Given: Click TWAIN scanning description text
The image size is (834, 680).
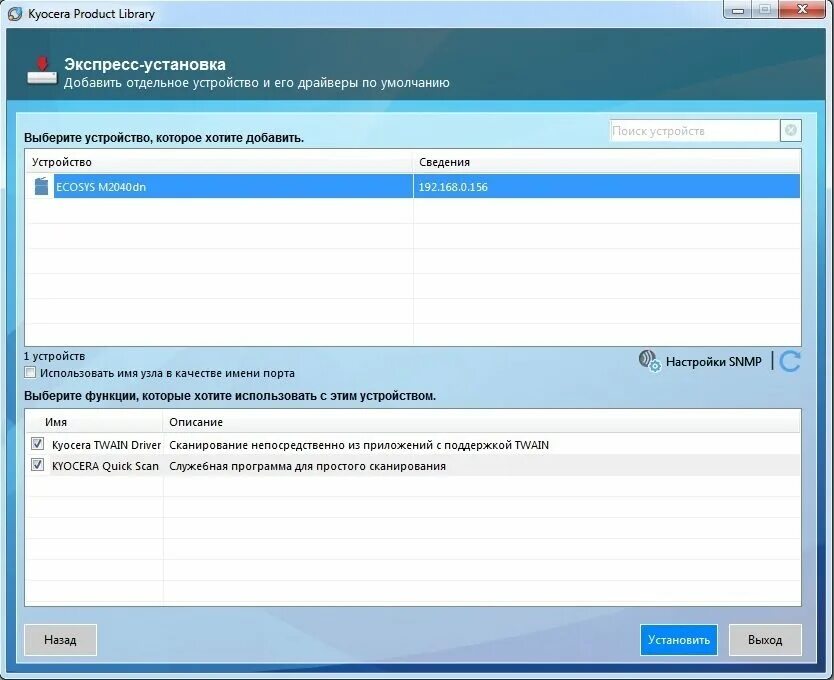Looking at the screenshot, I should 359,445.
